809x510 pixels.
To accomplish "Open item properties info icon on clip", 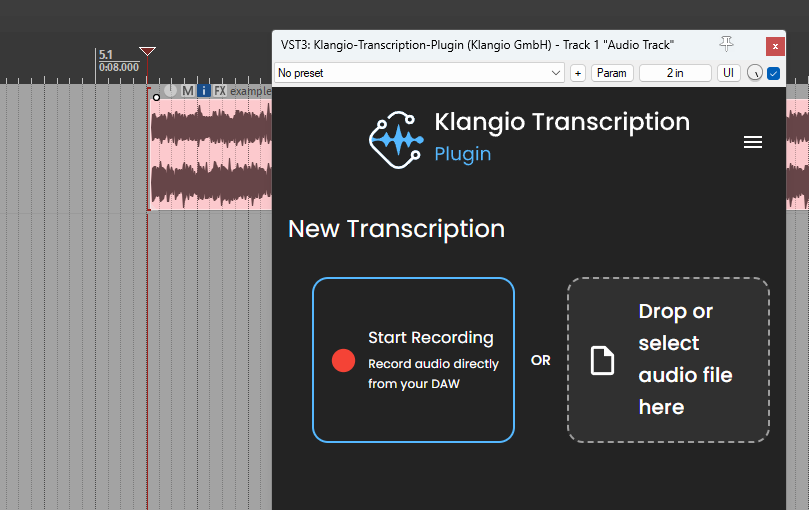I will pyautogui.click(x=204, y=91).
